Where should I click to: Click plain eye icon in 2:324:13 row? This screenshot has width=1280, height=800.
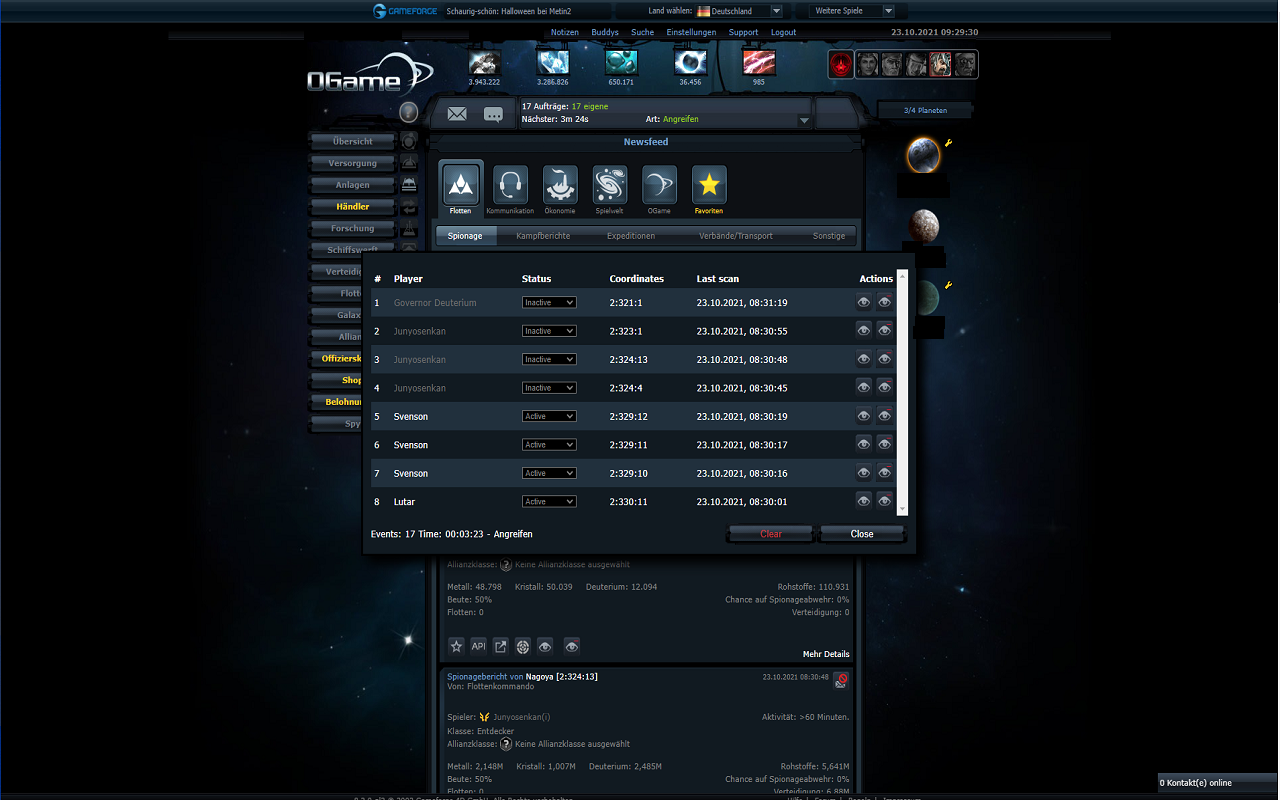864,359
